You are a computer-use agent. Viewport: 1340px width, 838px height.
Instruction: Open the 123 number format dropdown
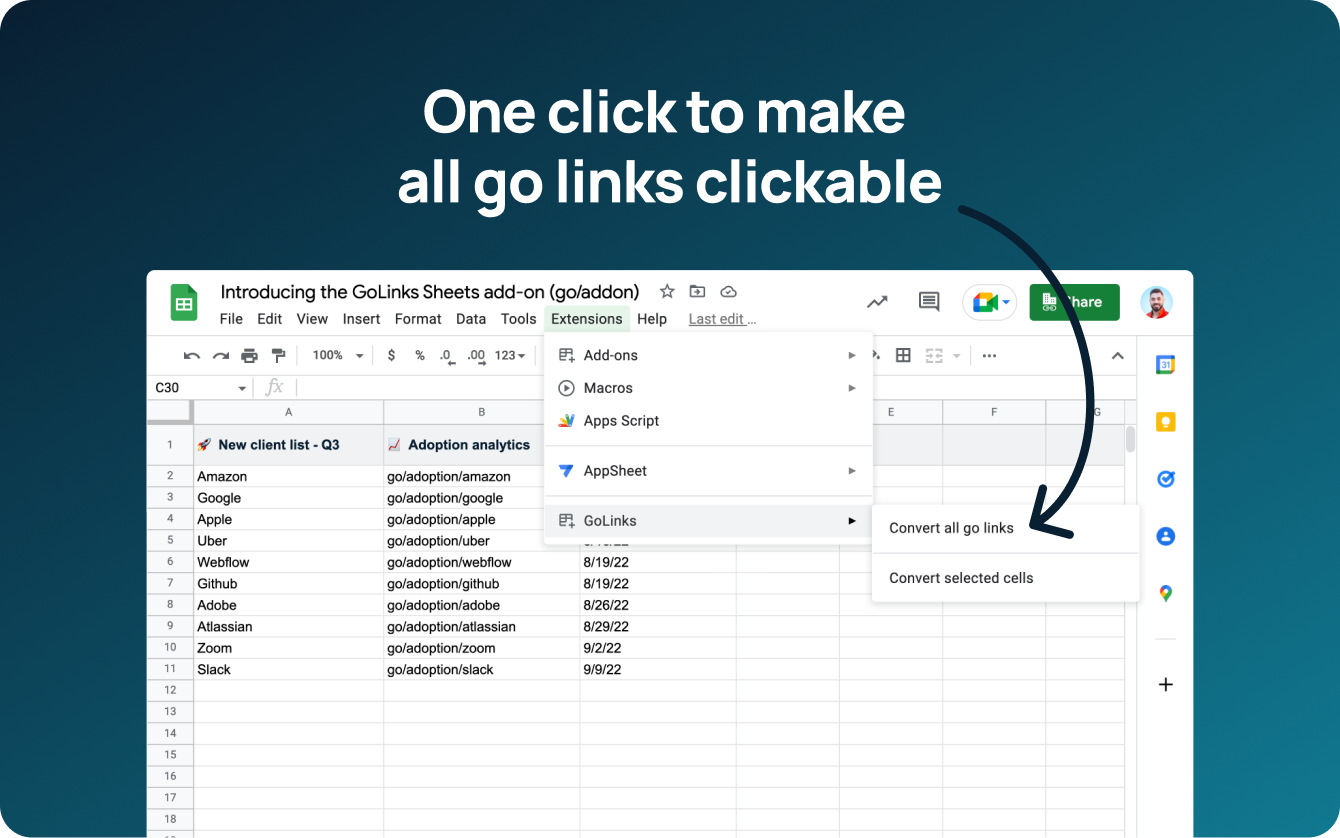click(x=508, y=355)
